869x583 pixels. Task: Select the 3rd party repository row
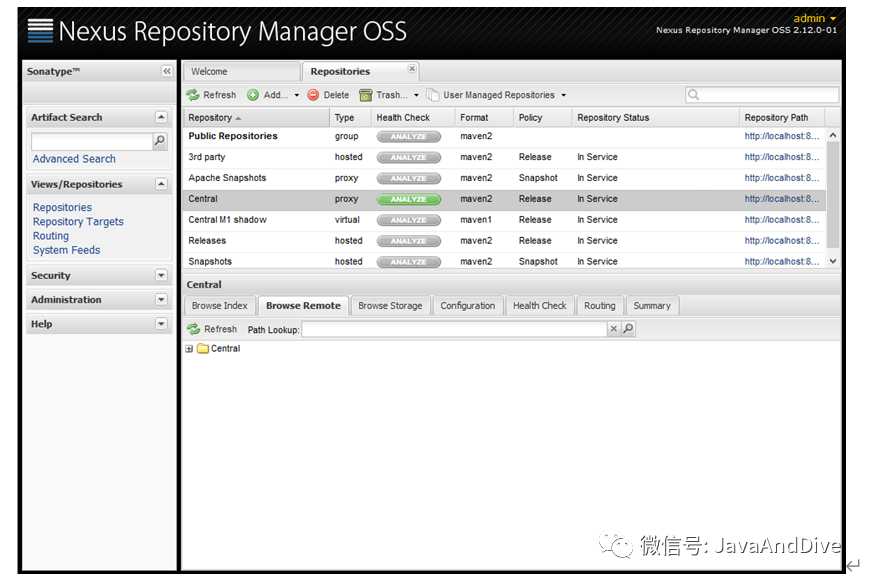point(504,157)
